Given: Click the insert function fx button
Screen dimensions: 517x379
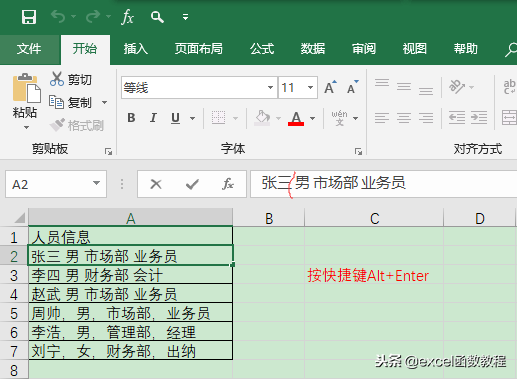Looking at the screenshot, I should point(228,184).
